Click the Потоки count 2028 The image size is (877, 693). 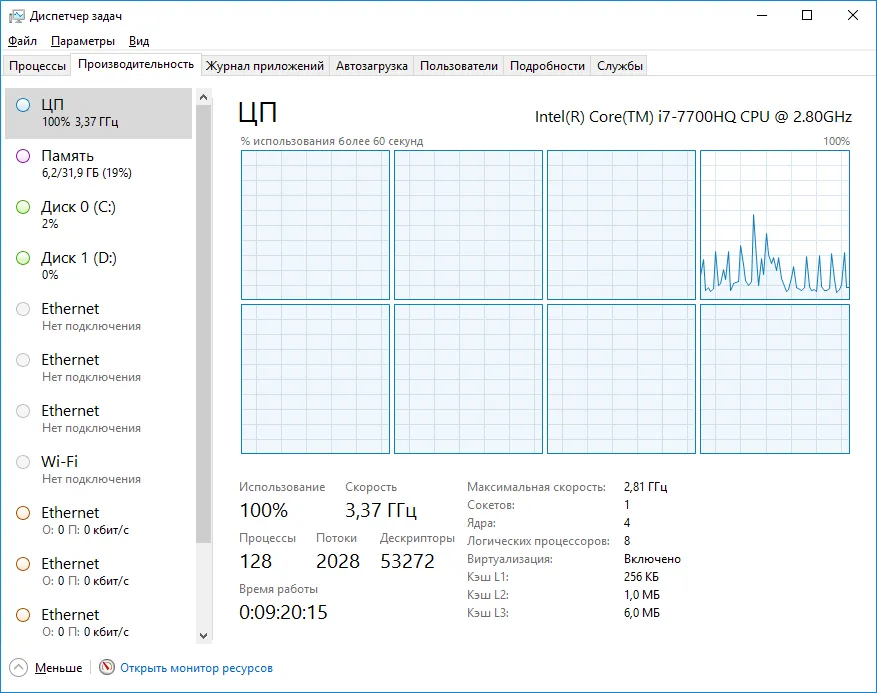(x=338, y=561)
